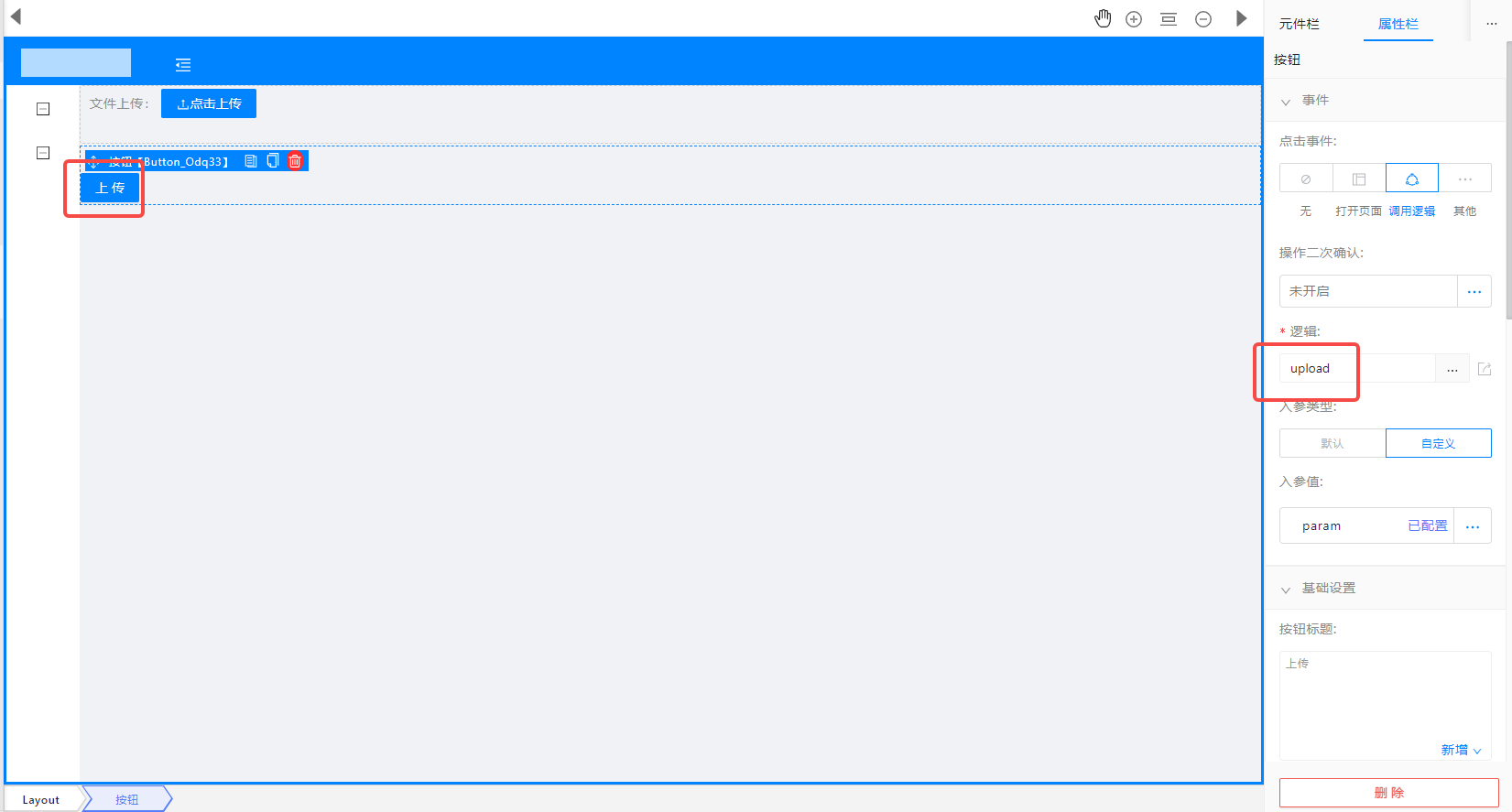Switch to the '属性栏' tab

(x=1398, y=24)
